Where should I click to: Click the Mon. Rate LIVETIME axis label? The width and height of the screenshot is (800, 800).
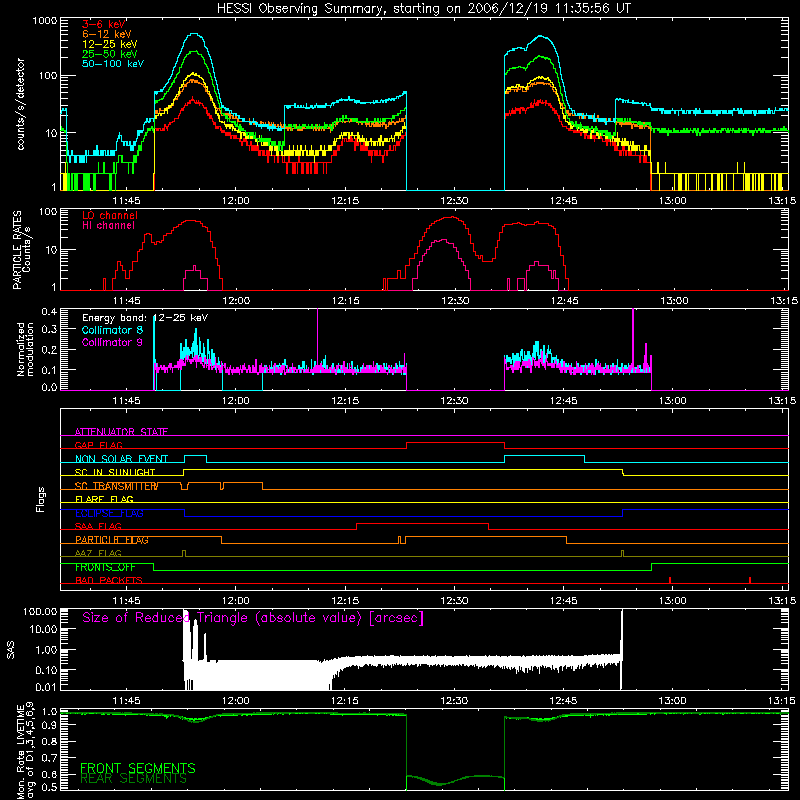click(x=25, y=751)
